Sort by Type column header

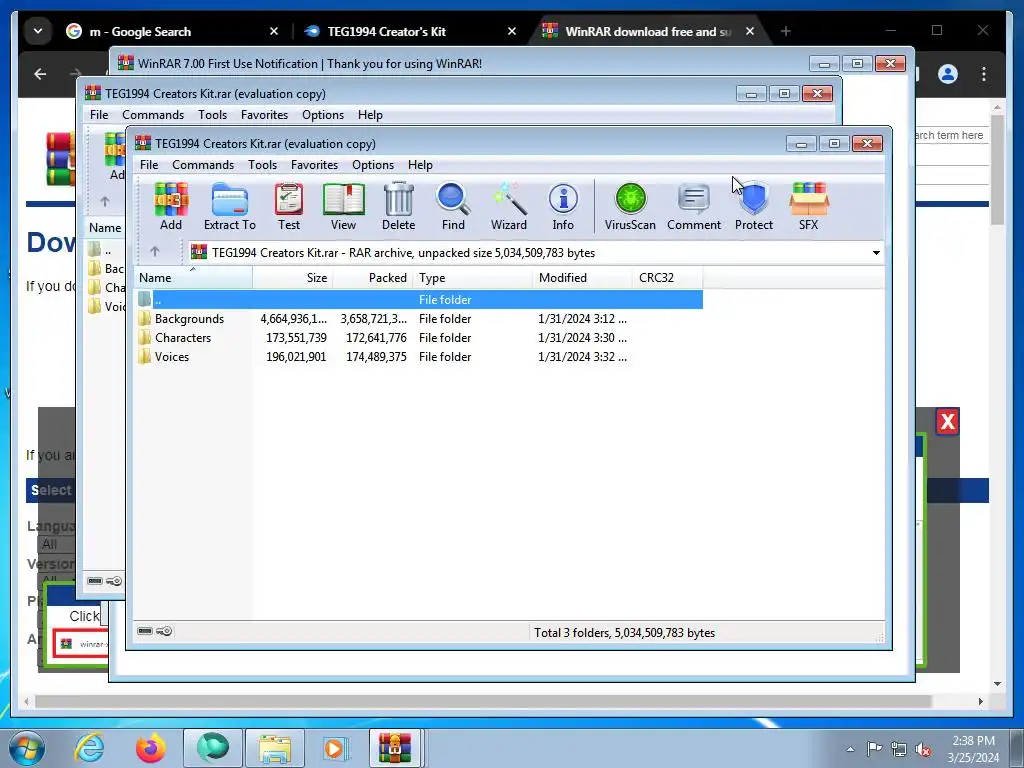[473, 278]
